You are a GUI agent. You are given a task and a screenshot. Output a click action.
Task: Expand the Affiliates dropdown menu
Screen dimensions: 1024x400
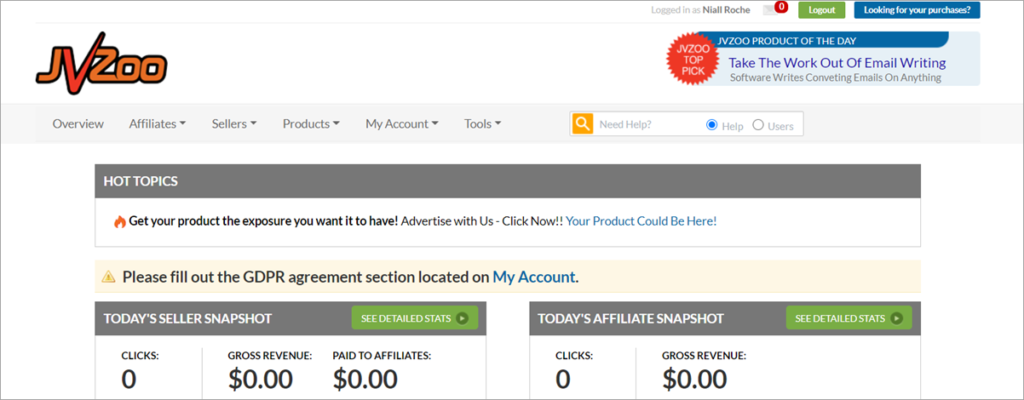(x=158, y=124)
